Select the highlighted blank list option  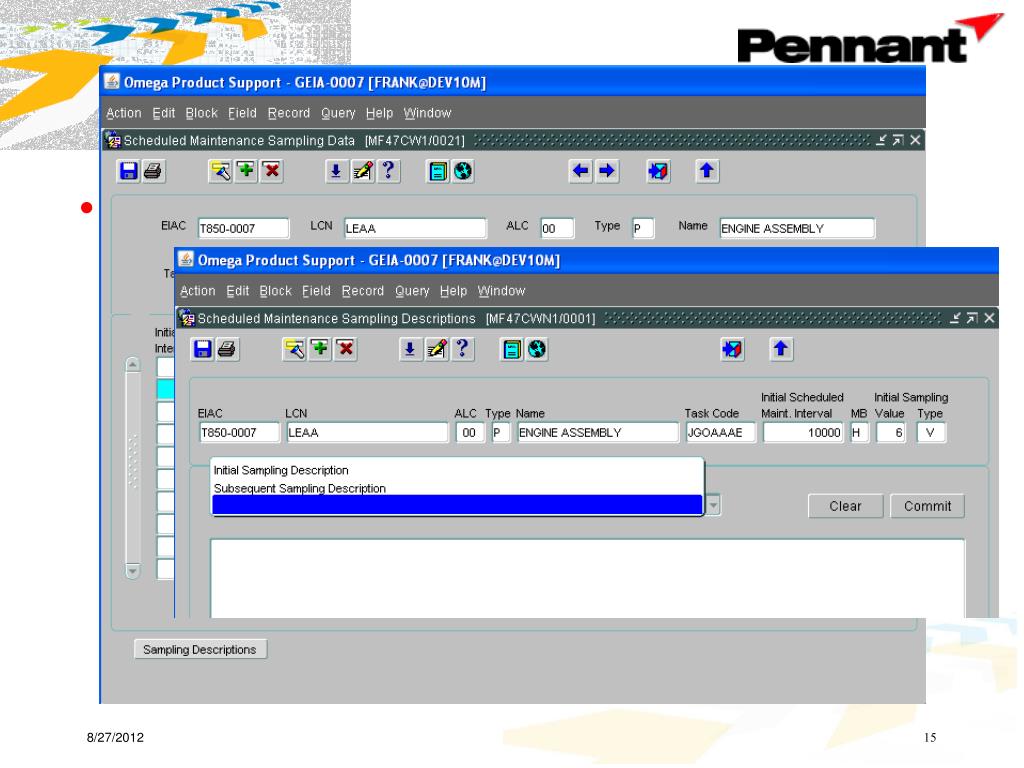pos(457,505)
